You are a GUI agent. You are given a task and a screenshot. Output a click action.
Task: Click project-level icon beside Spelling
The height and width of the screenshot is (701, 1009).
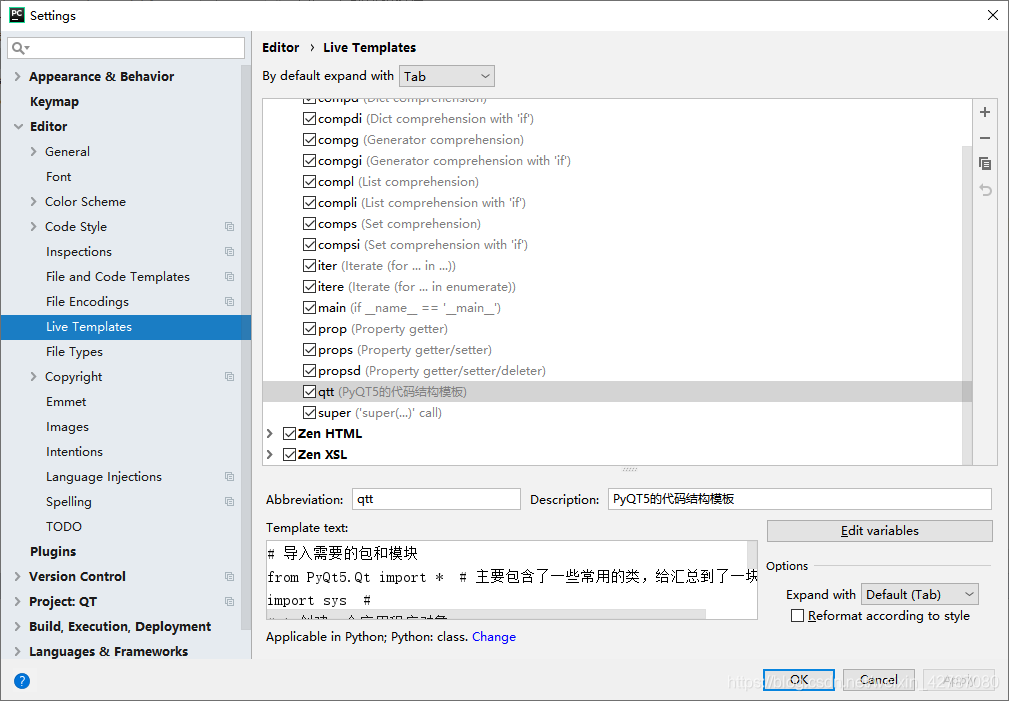tap(229, 501)
